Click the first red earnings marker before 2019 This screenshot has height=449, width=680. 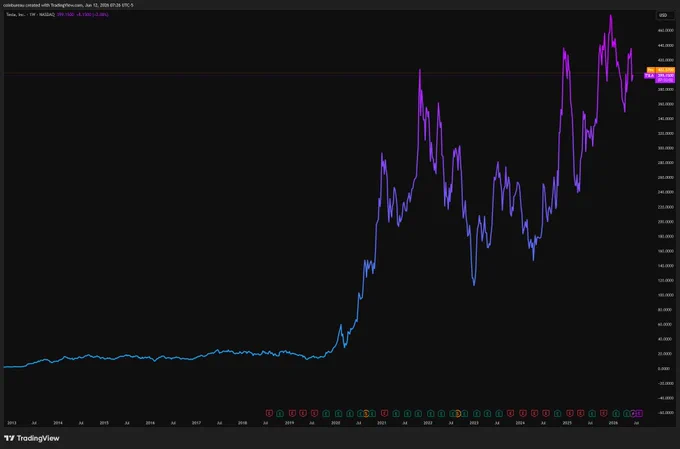point(269,413)
